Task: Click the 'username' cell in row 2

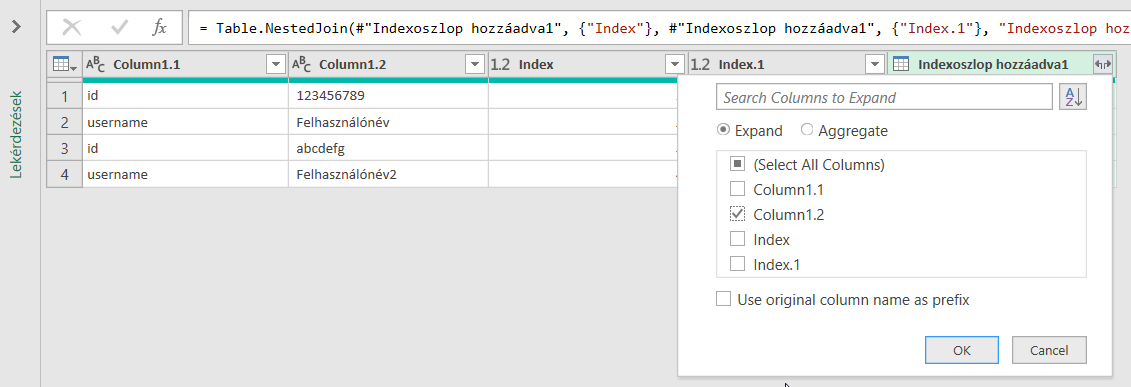Action: click(x=185, y=123)
